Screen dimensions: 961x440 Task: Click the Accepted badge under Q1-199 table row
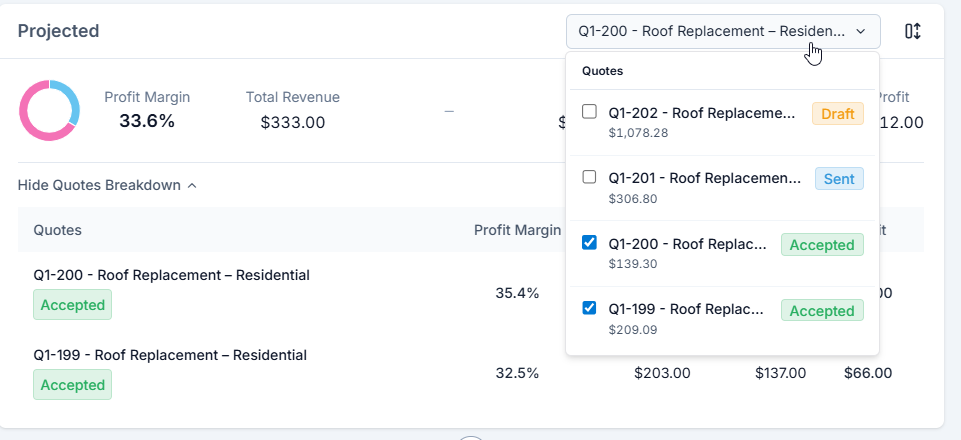click(73, 385)
